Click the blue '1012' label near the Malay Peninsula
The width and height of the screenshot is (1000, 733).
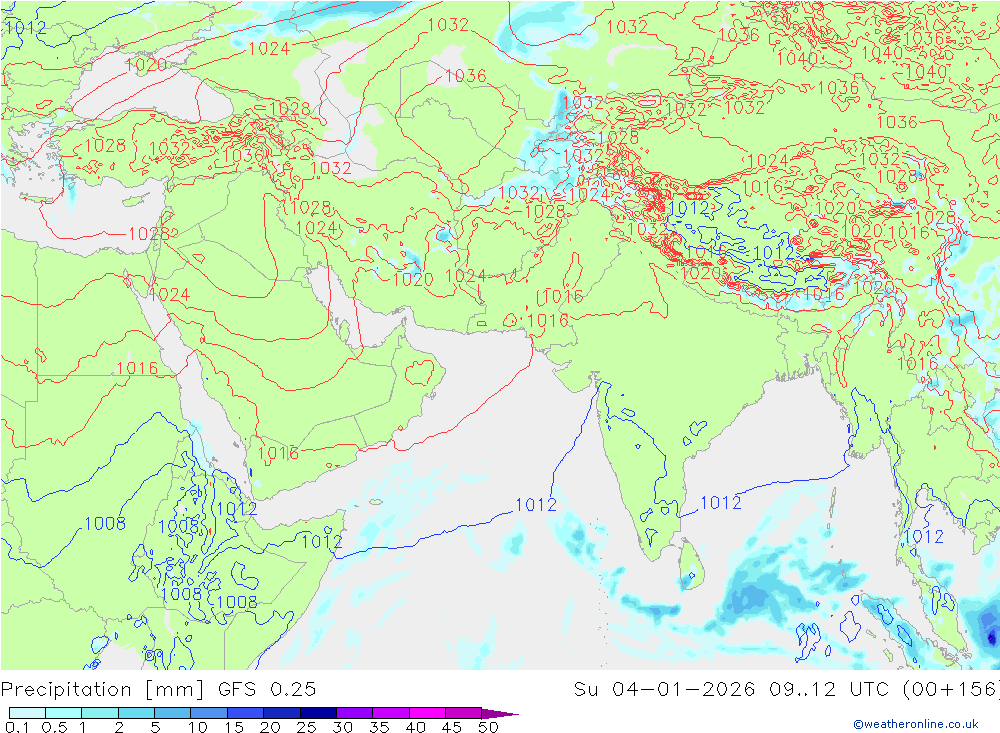click(923, 537)
